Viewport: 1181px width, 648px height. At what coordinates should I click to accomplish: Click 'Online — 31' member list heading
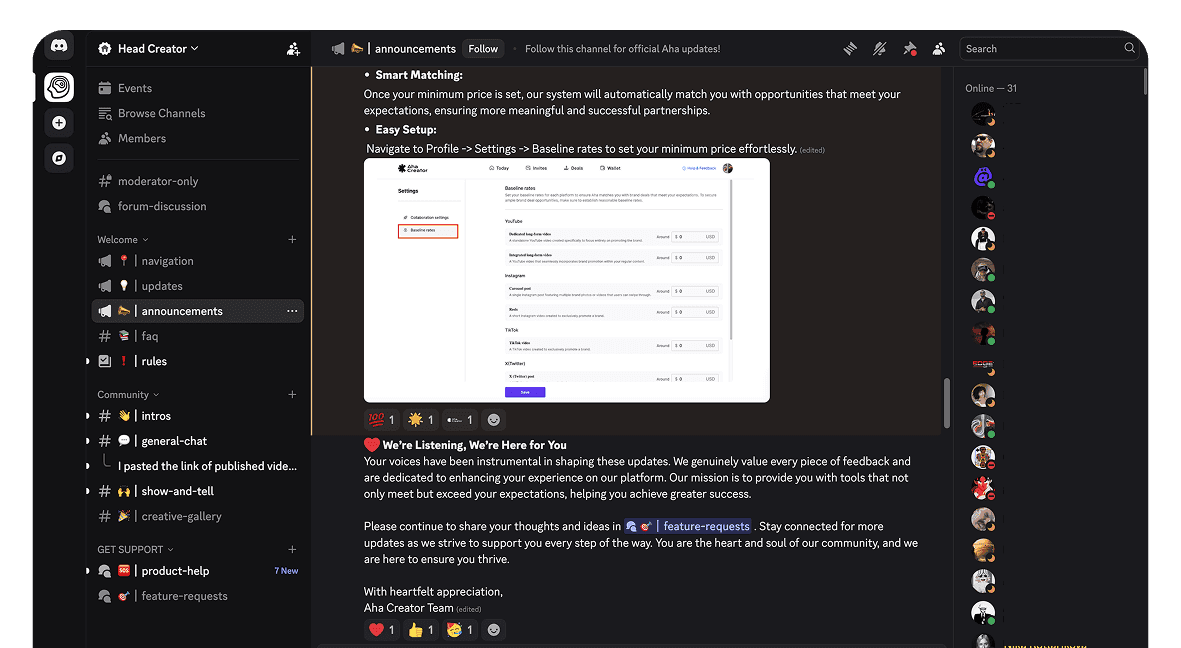[x=990, y=88]
